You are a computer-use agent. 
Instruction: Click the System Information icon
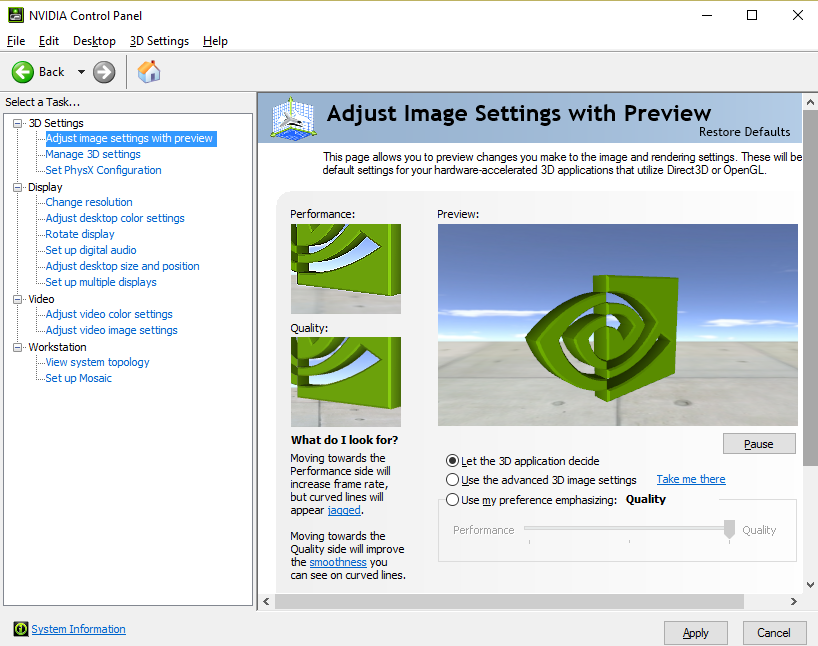point(20,629)
